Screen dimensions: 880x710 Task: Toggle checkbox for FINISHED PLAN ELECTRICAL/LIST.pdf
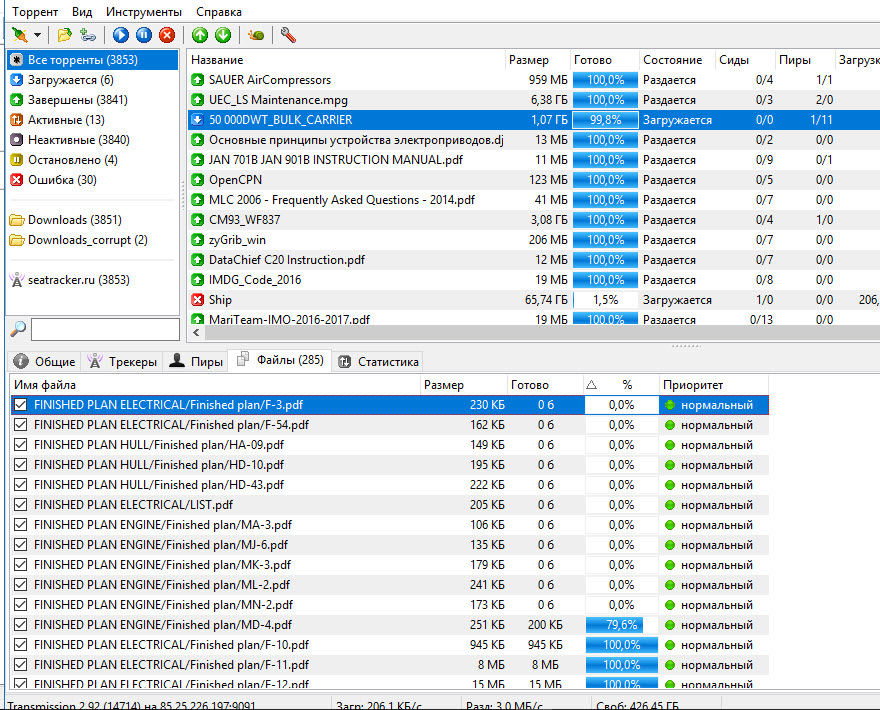20,505
